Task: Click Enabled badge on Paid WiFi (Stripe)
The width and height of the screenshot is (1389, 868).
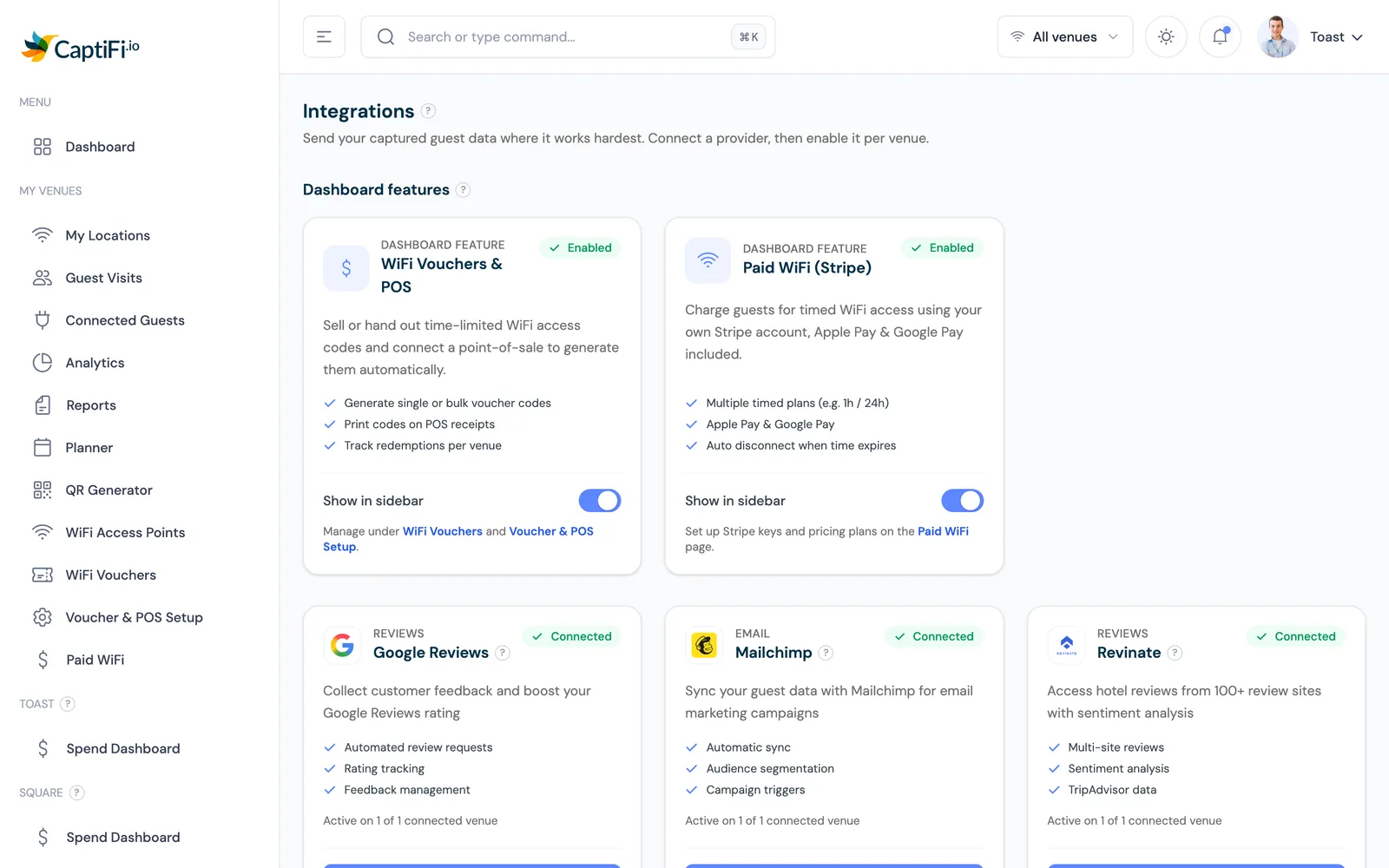Action: click(942, 247)
